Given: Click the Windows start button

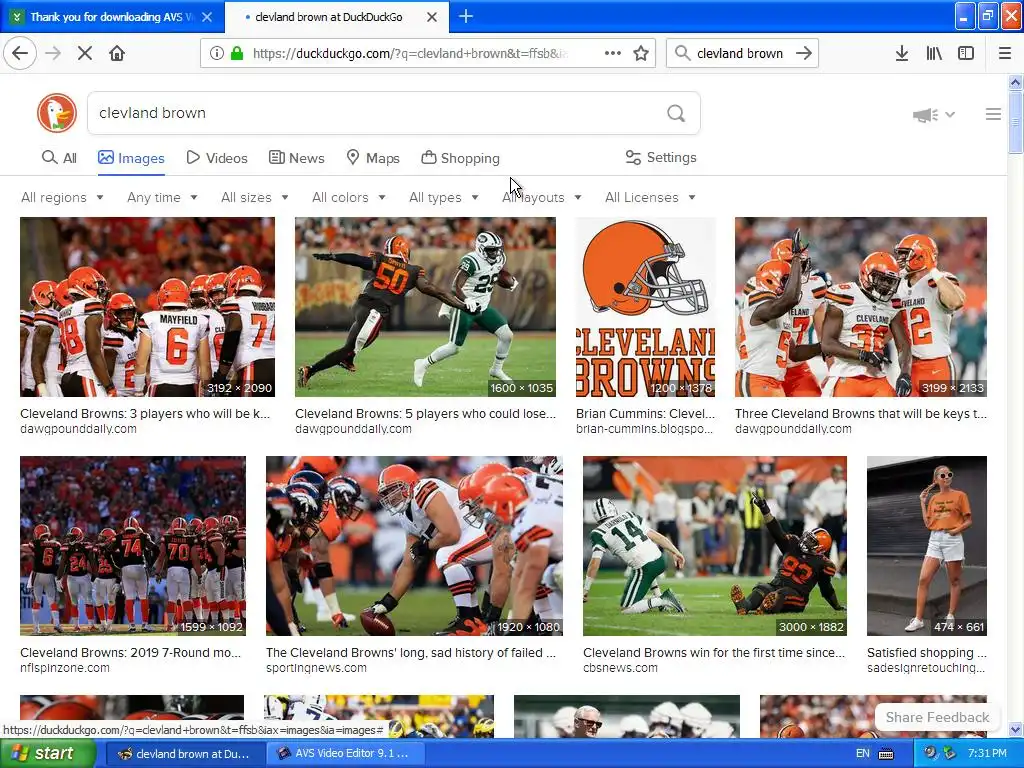Looking at the screenshot, I should [x=47, y=754].
